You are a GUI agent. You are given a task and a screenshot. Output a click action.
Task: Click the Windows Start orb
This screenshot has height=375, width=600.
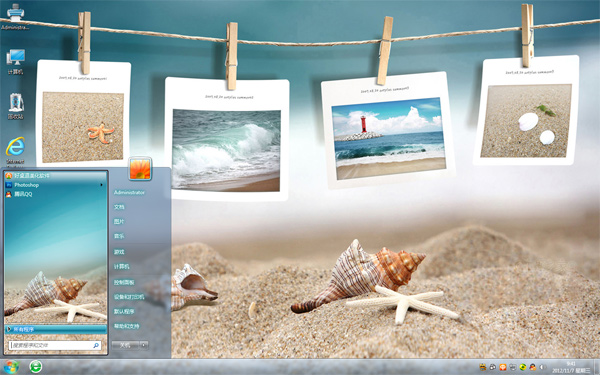[10, 367]
